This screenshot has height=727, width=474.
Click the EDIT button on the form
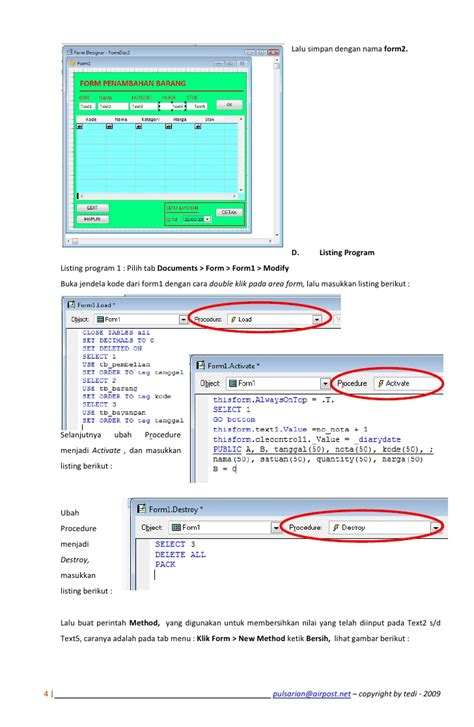click(93, 208)
